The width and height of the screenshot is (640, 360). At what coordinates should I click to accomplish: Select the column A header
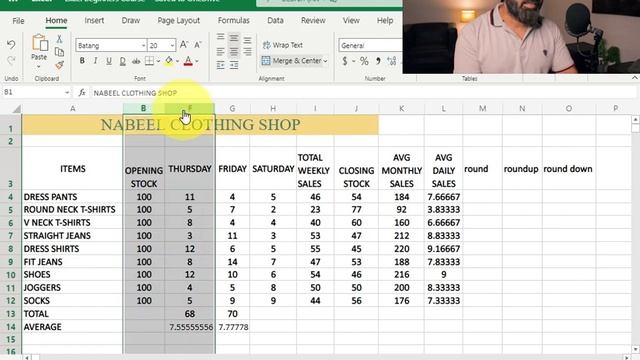[x=72, y=109]
